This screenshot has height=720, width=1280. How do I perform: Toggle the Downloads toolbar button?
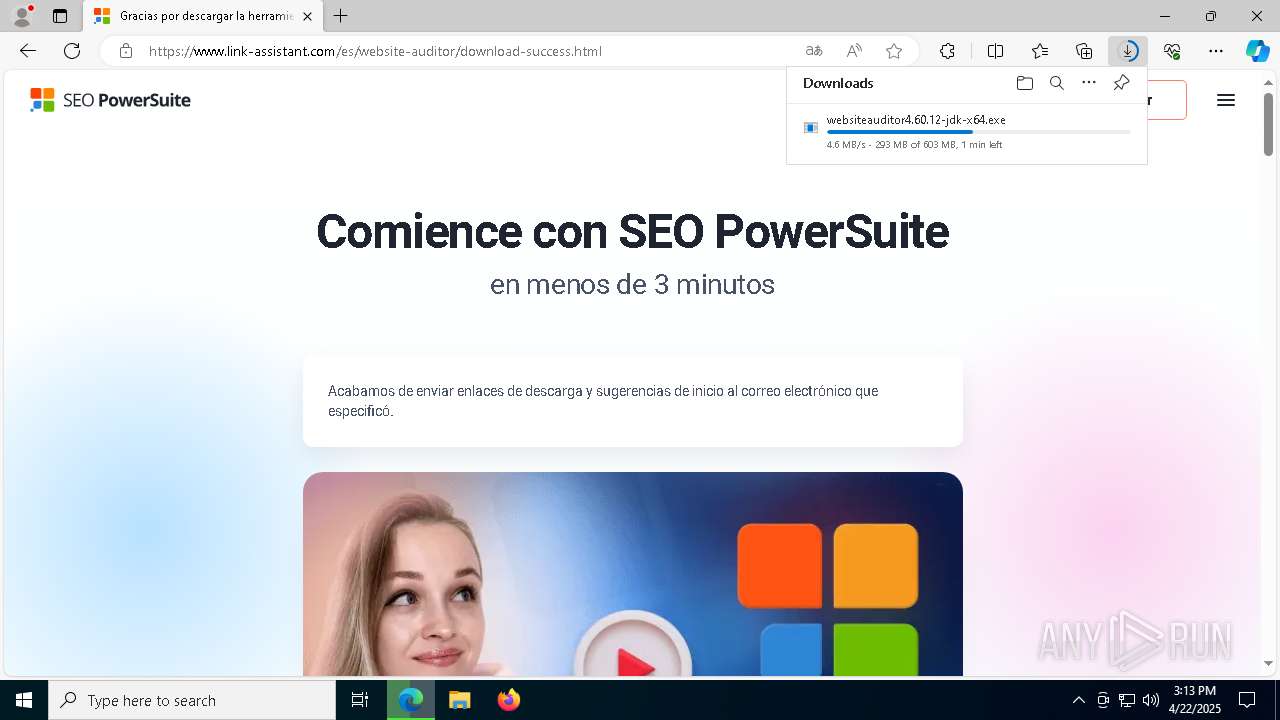pos(1128,51)
